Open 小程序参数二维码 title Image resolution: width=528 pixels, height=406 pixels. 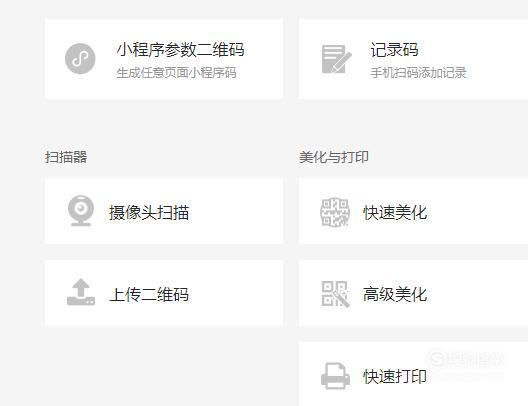click(x=180, y=50)
